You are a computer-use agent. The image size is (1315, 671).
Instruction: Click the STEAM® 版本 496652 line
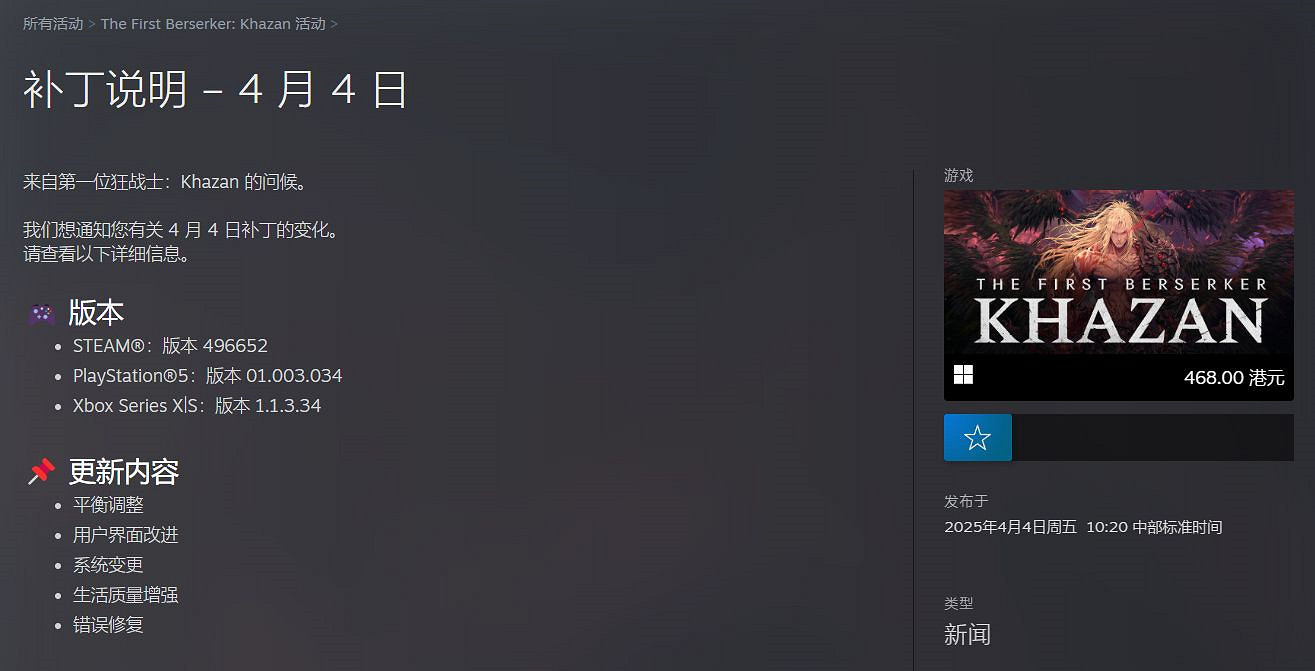pos(170,346)
